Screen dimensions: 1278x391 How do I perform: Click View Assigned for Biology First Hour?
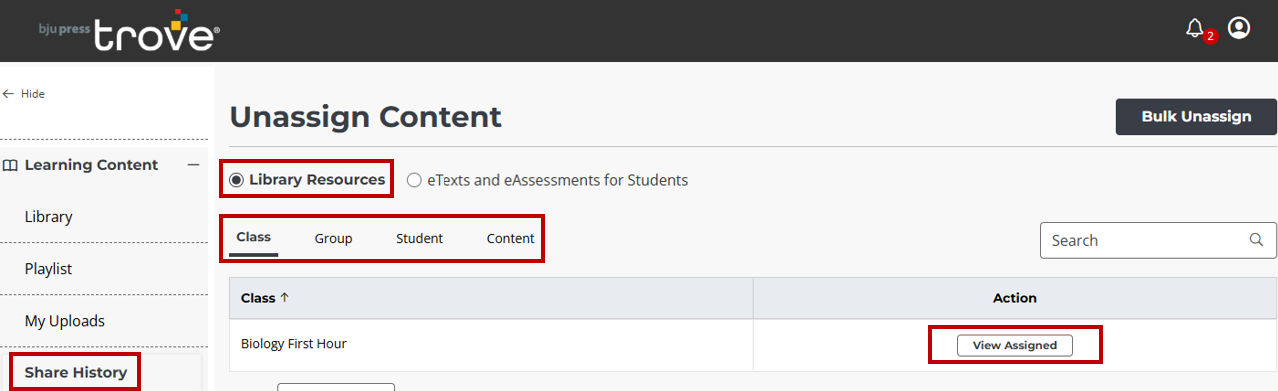tap(1014, 345)
